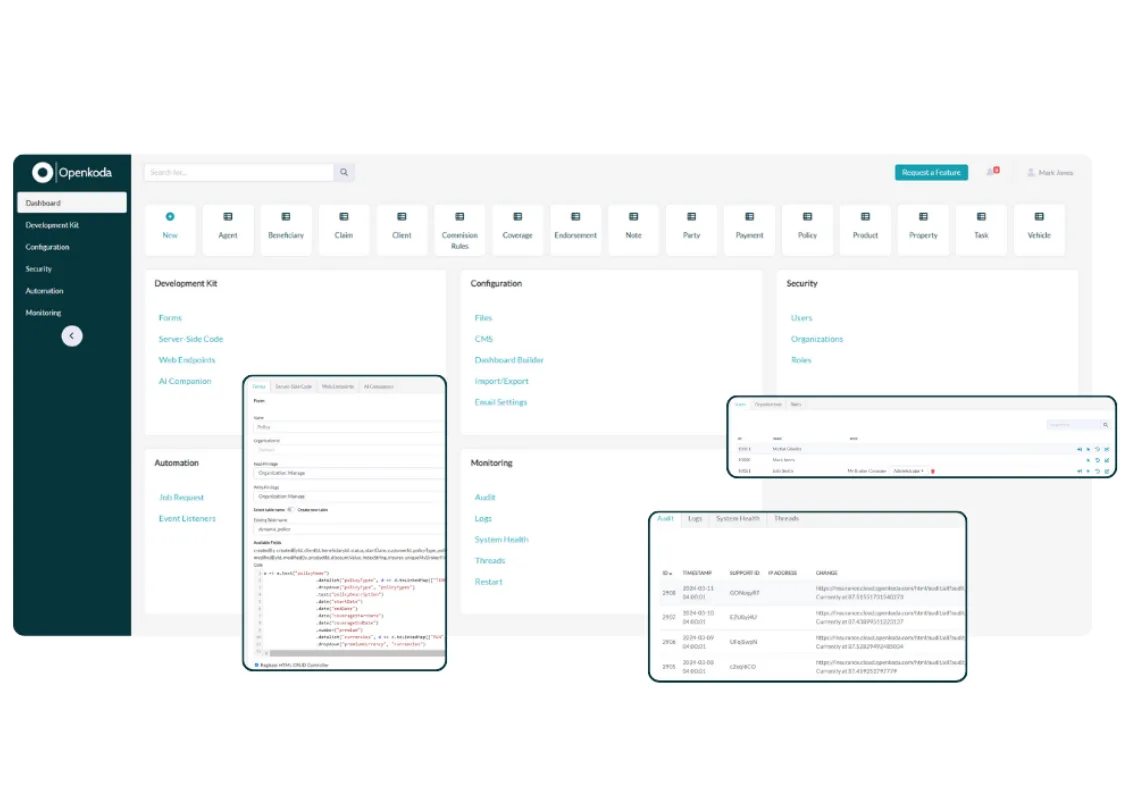This screenshot has width=1125, height=800.
Task: Open the Forms link
Action: pyautogui.click(x=170, y=318)
